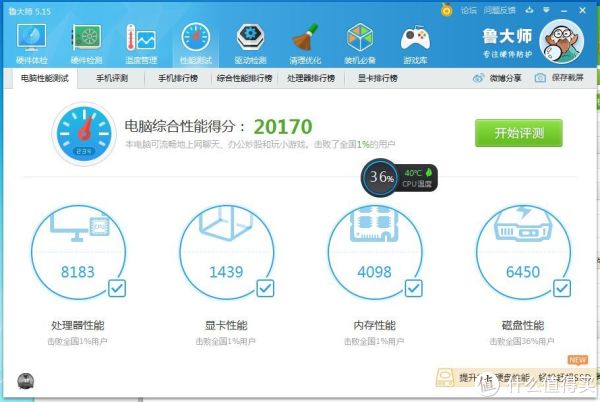Image resolution: width=600 pixels, height=402 pixels.
Task: Open the 问题反馈 feedback link
Action: point(499,11)
